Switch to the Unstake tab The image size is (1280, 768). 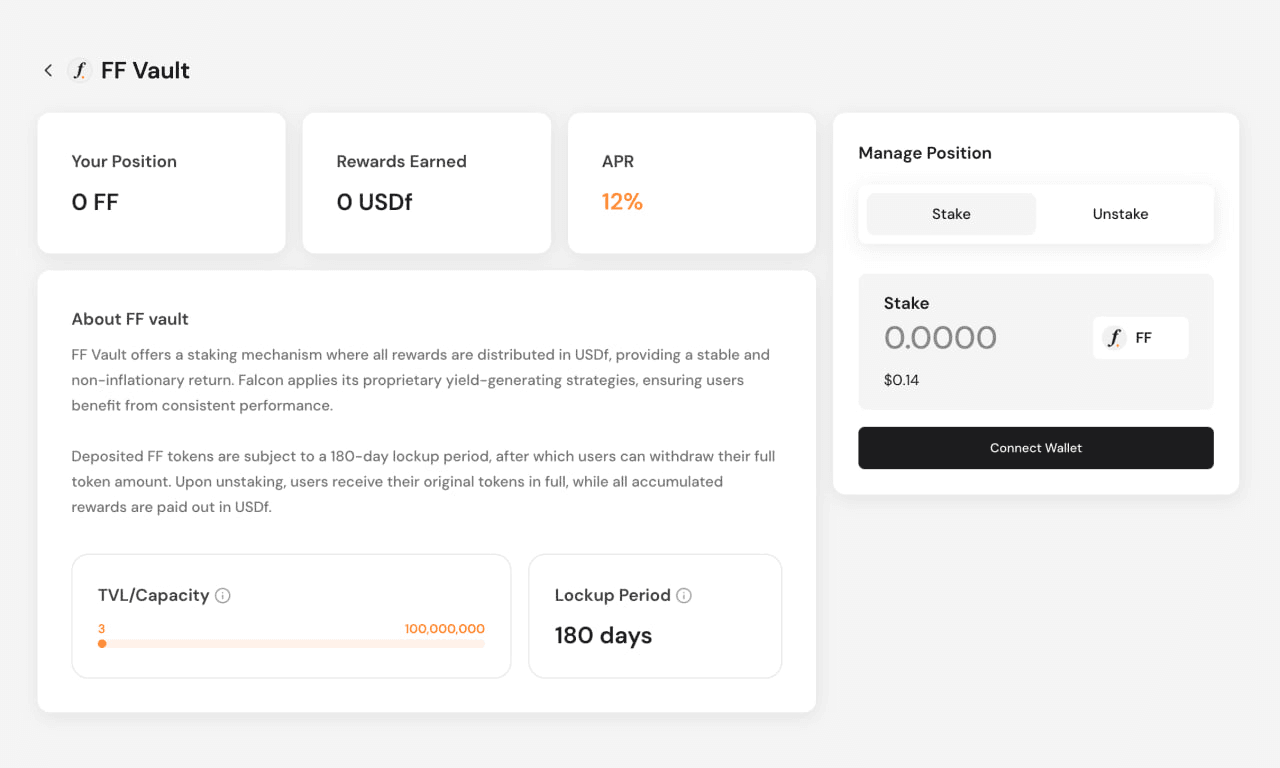[x=1120, y=213]
